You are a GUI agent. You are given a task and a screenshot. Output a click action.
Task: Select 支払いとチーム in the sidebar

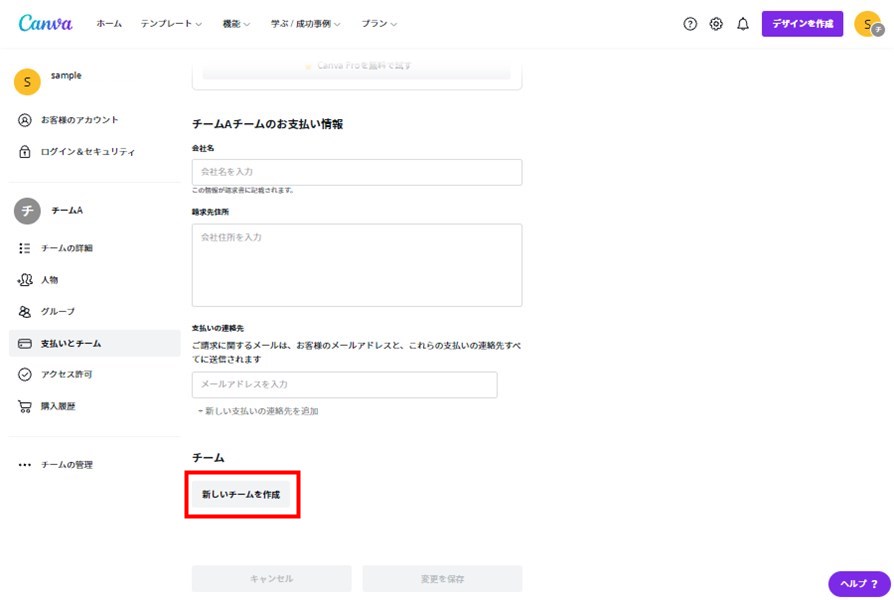(70, 343)
